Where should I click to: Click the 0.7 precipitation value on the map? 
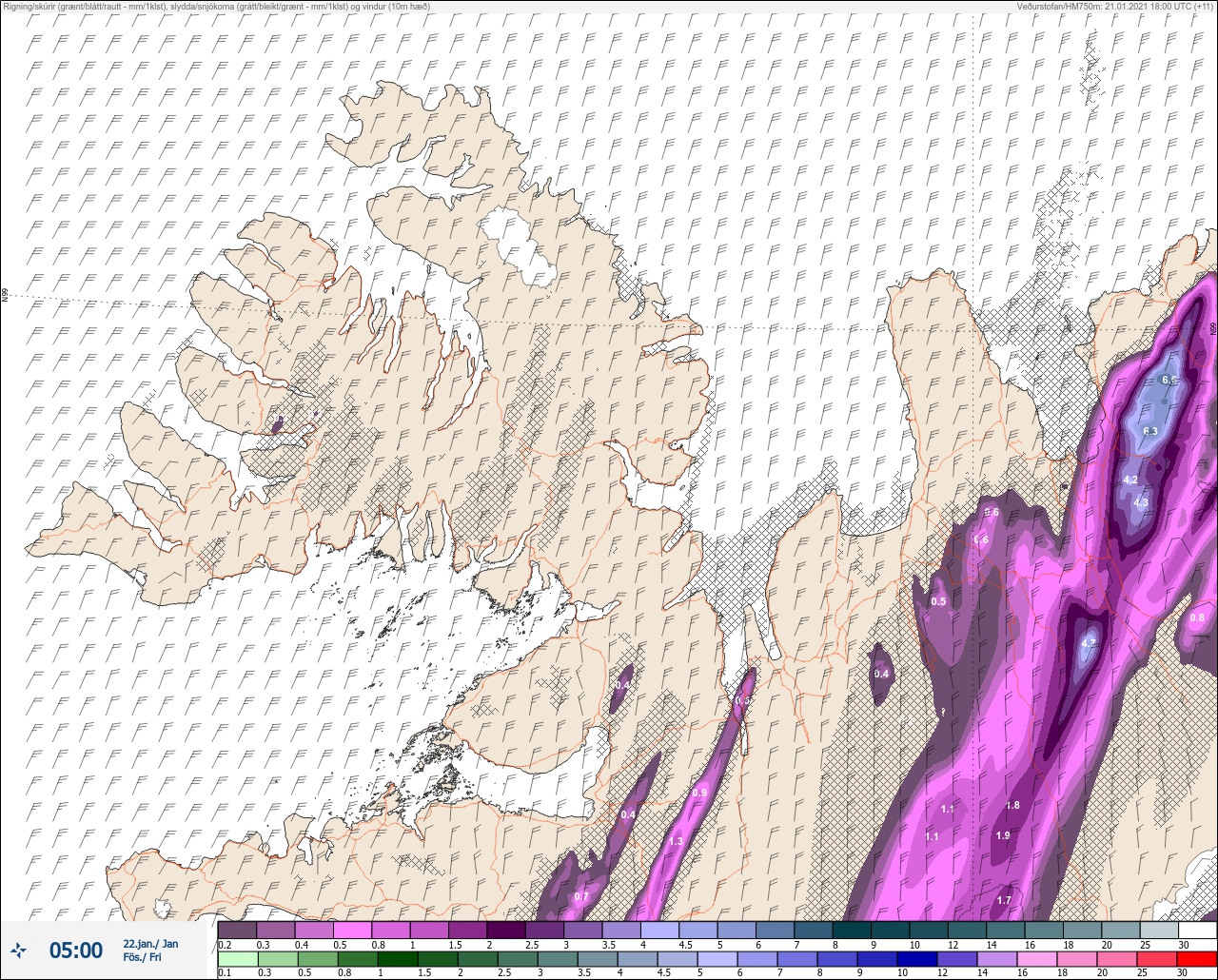point(581,896)
